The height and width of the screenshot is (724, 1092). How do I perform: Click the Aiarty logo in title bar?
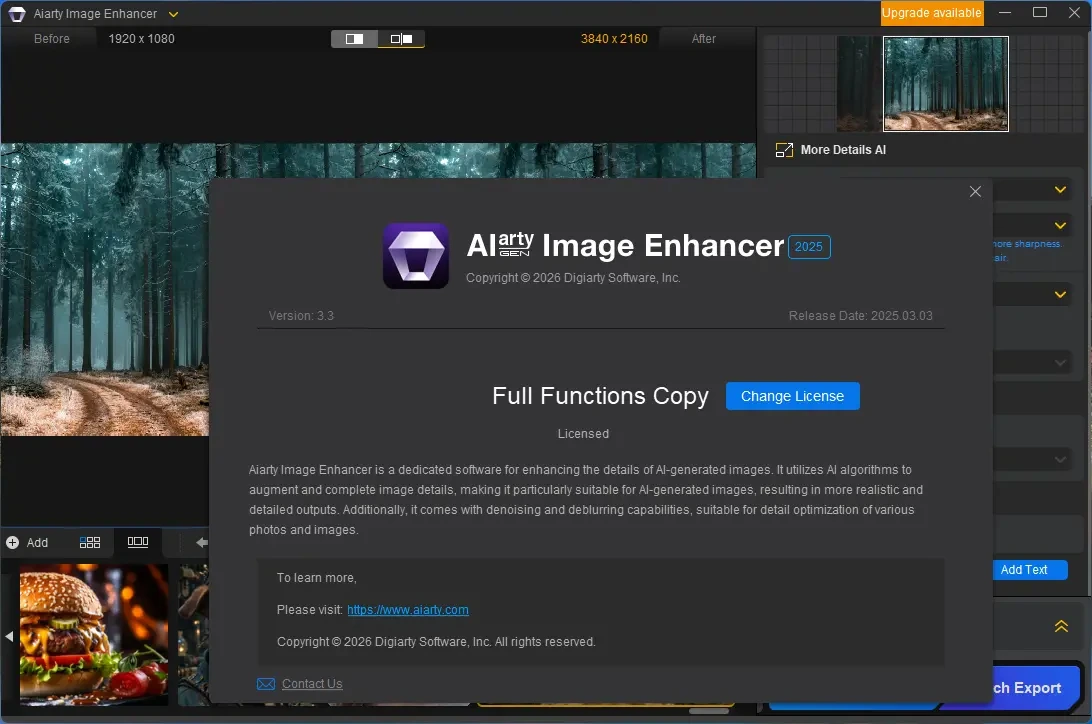pos(17,14)
